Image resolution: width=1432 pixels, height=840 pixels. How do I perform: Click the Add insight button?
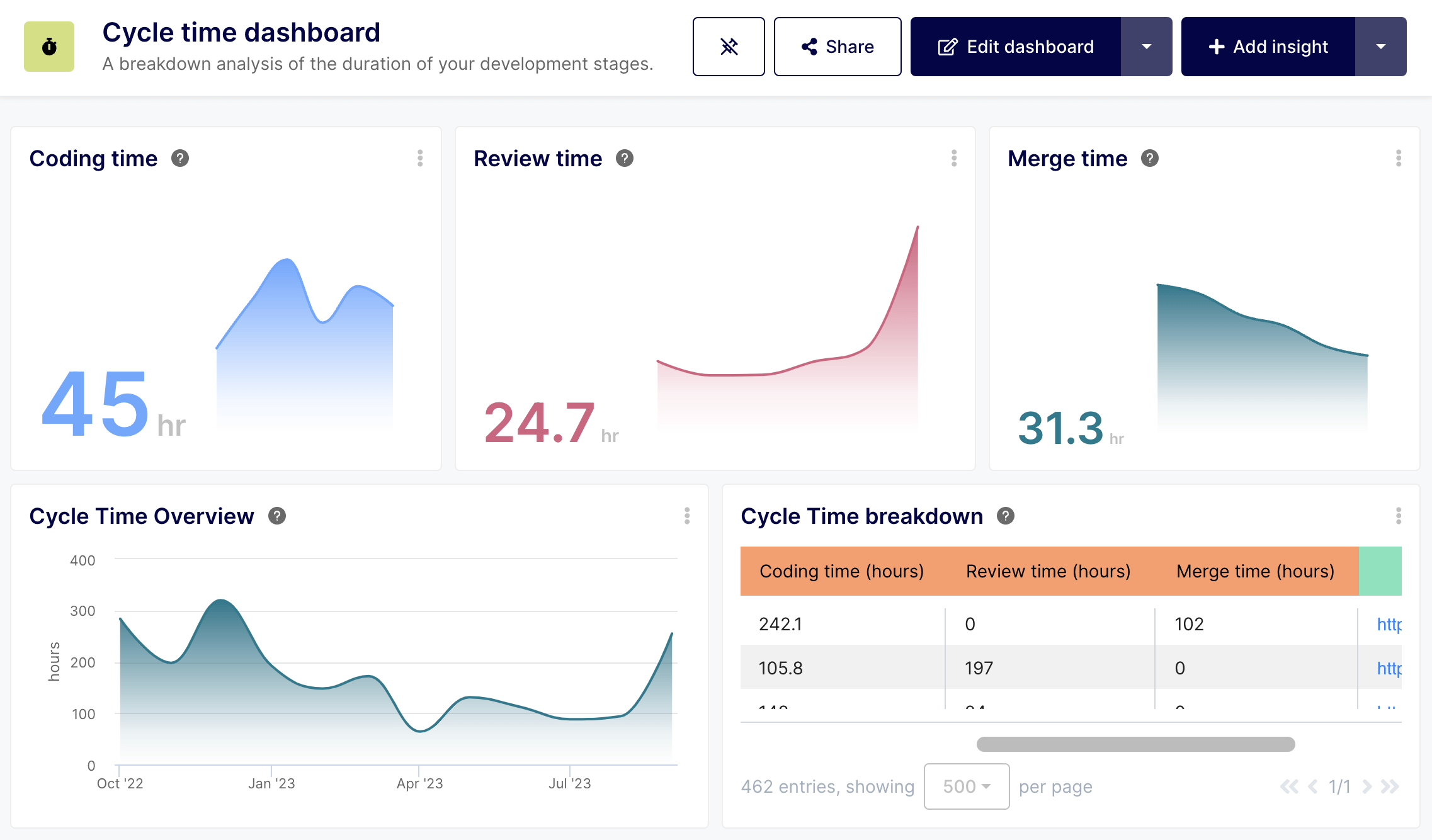1268,46
